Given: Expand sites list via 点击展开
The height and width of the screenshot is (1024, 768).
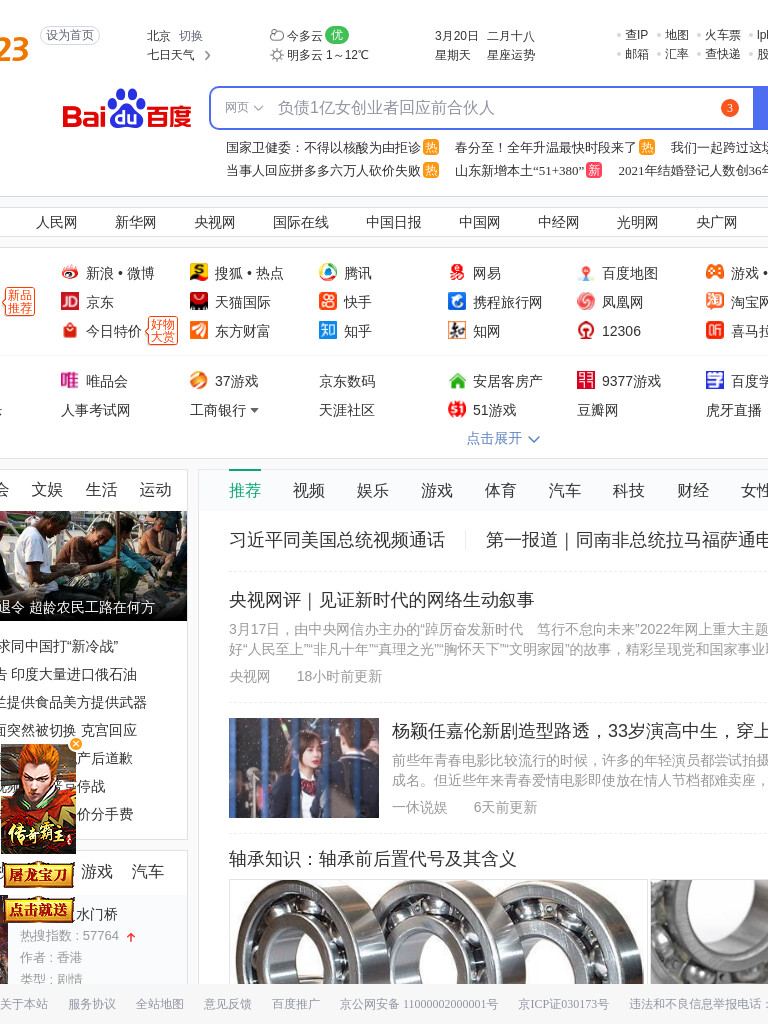Looking at the screenshot, I should 503,438.
